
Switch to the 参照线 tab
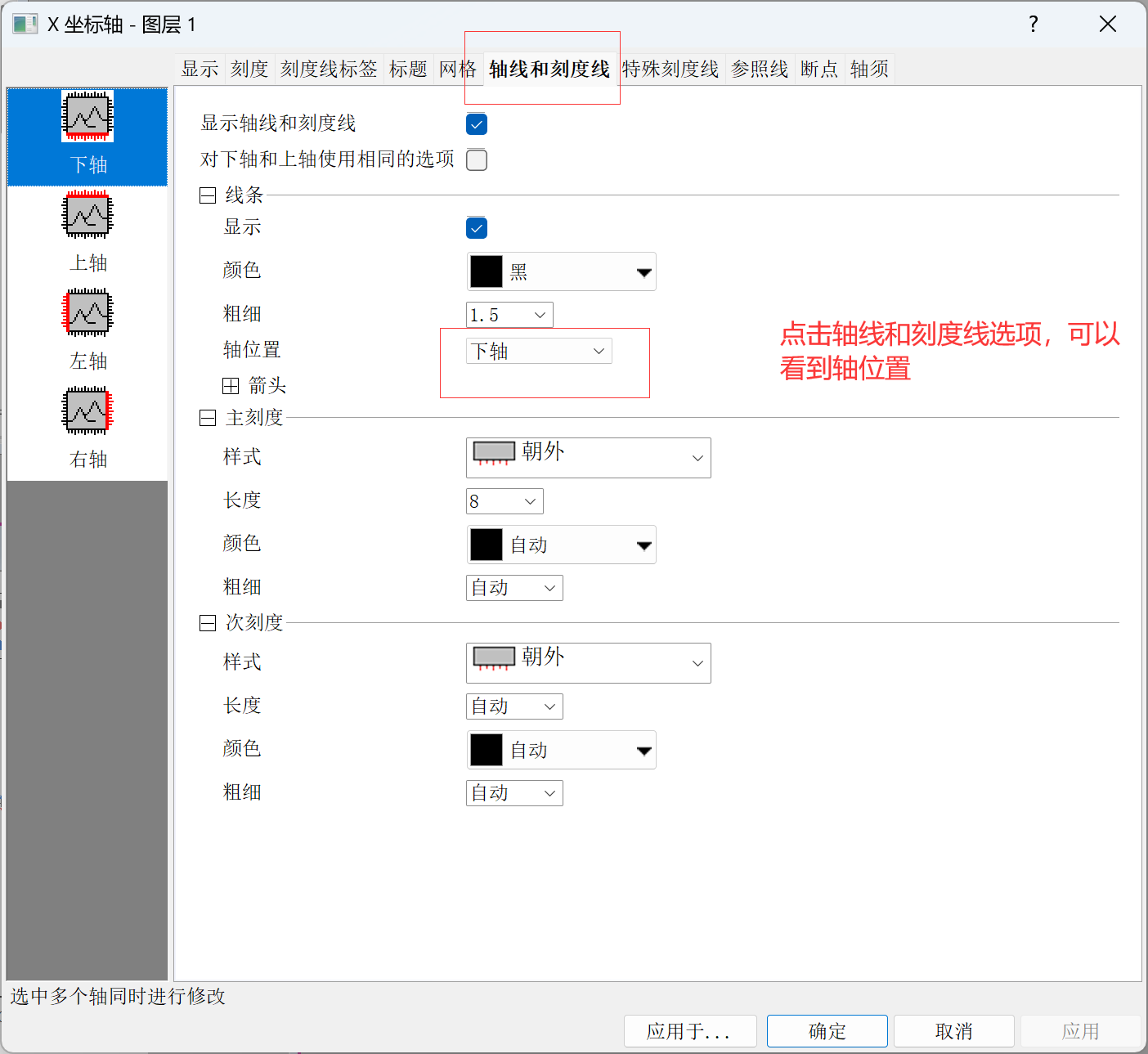point(760,69)
